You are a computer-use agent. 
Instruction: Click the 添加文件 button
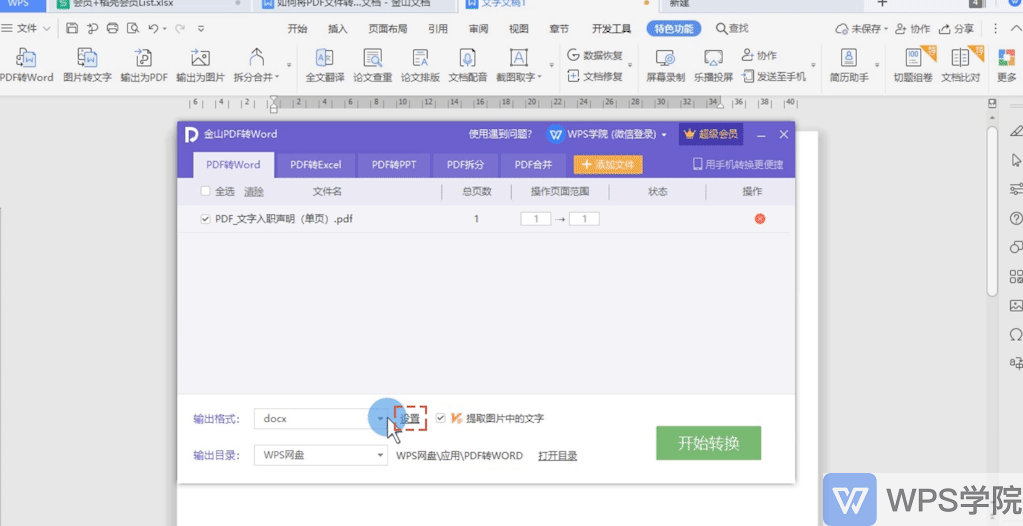pos(608,164)
